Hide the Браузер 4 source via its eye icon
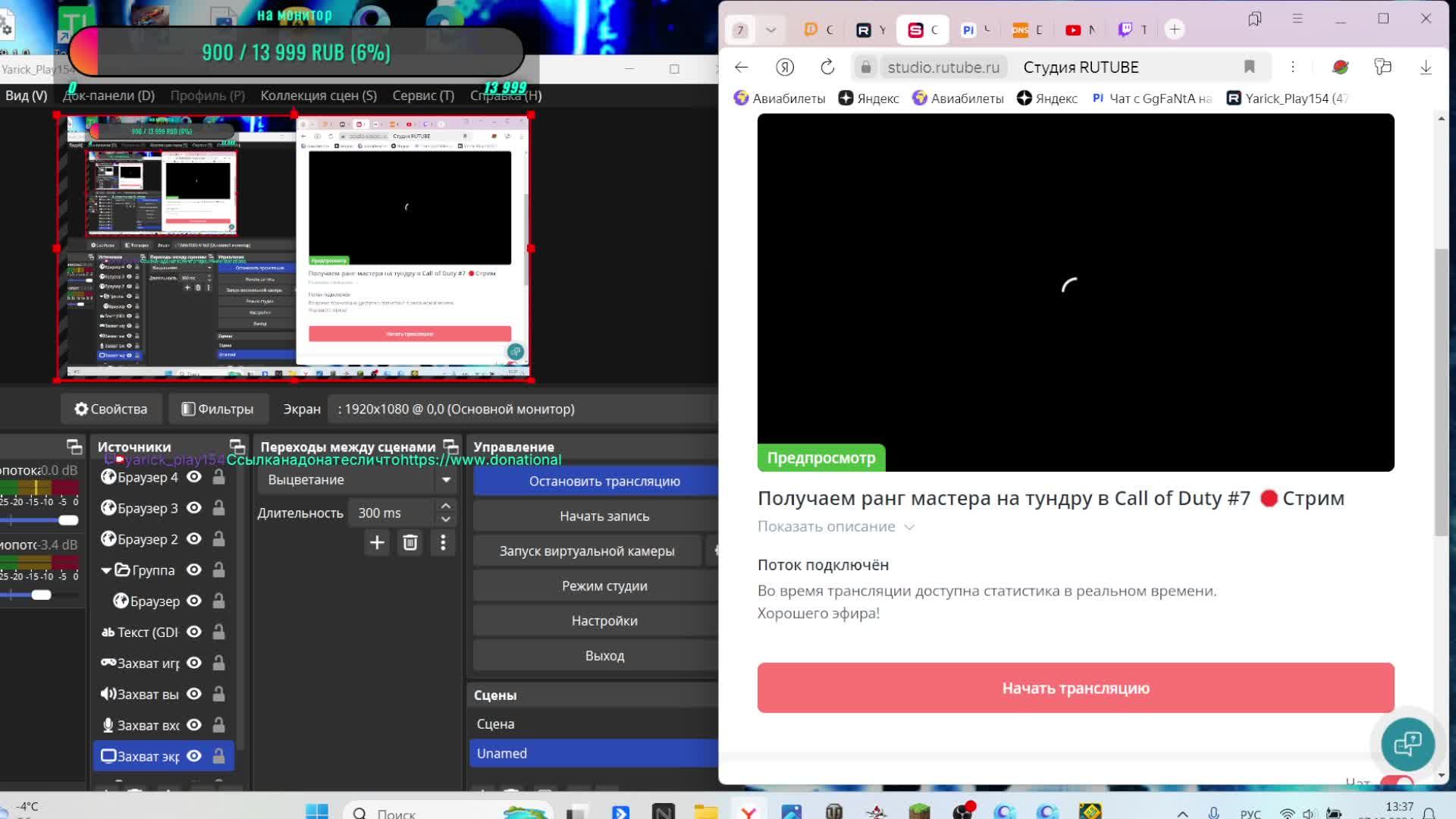Image resolution: width=1456 pixels, height=819 pixels. pos(194,477)
